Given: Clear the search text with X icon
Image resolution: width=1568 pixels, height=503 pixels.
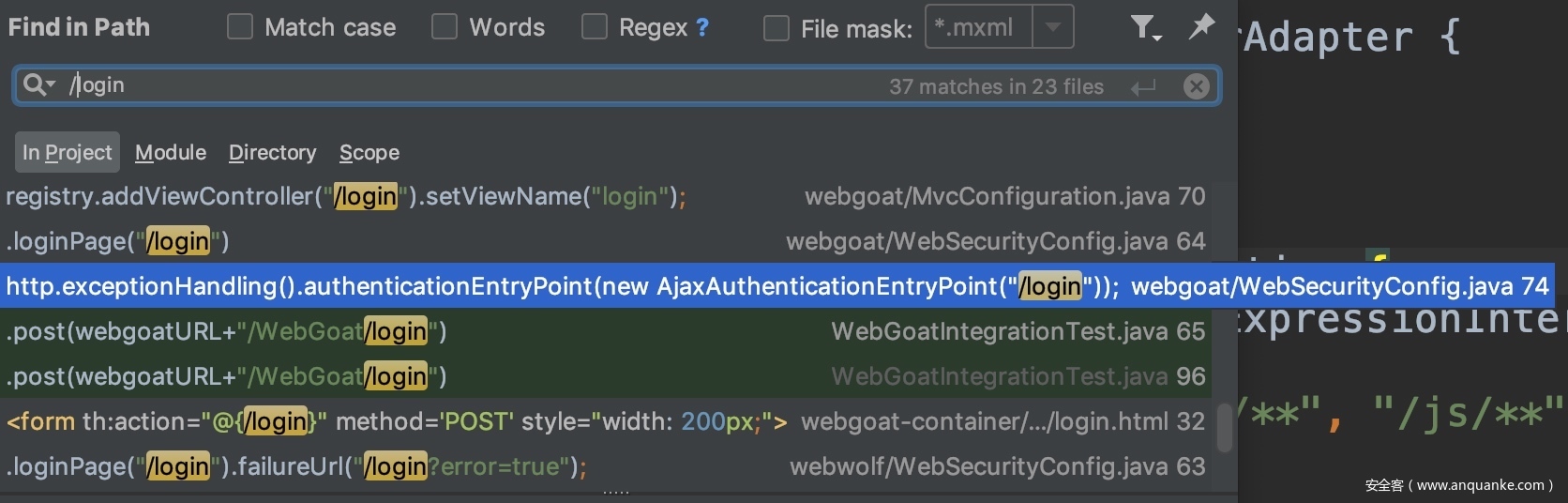Looking at the screenshot, I should click(1196, 86).
